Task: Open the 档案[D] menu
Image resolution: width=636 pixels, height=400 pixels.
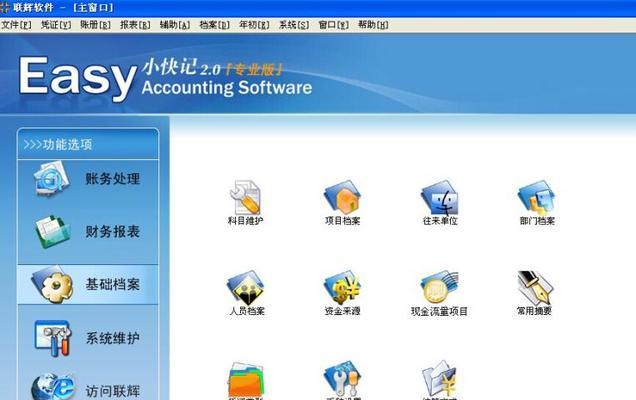Action: pos(215,25)
